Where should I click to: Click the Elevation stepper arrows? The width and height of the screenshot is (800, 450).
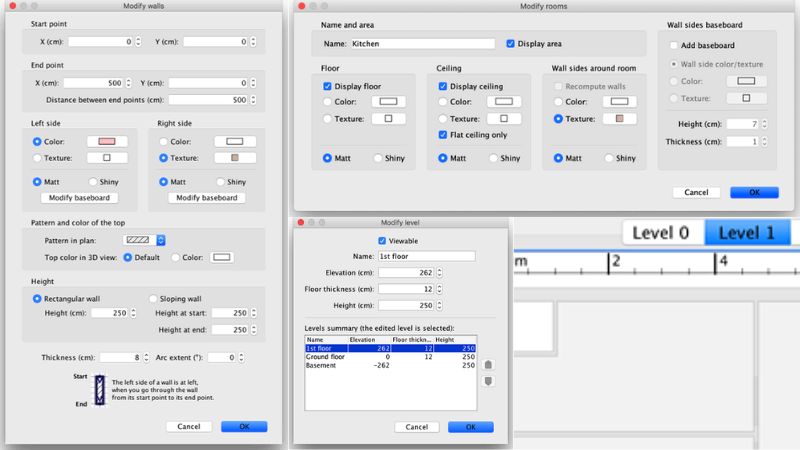pos(441,273)
